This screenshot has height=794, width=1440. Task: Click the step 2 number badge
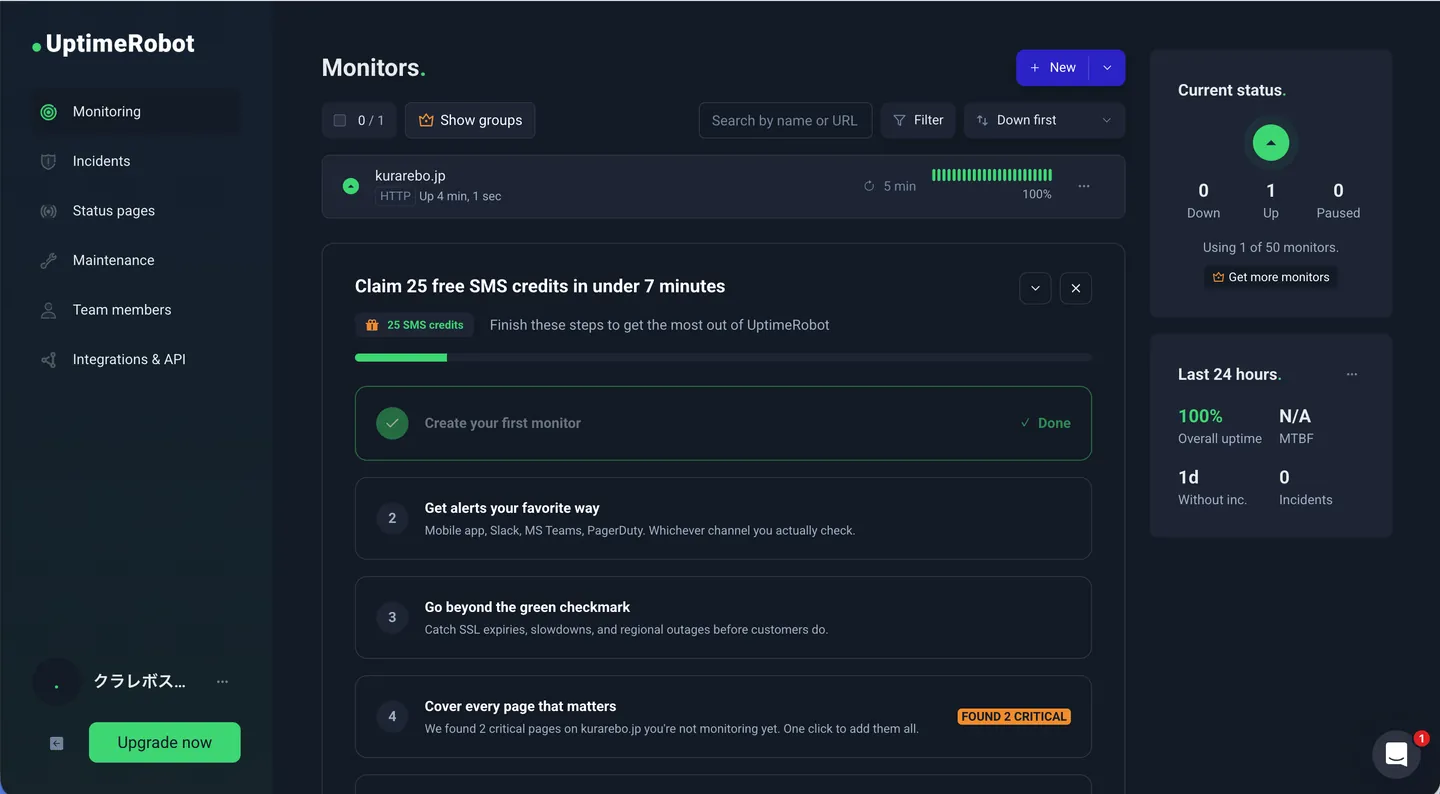392,518
